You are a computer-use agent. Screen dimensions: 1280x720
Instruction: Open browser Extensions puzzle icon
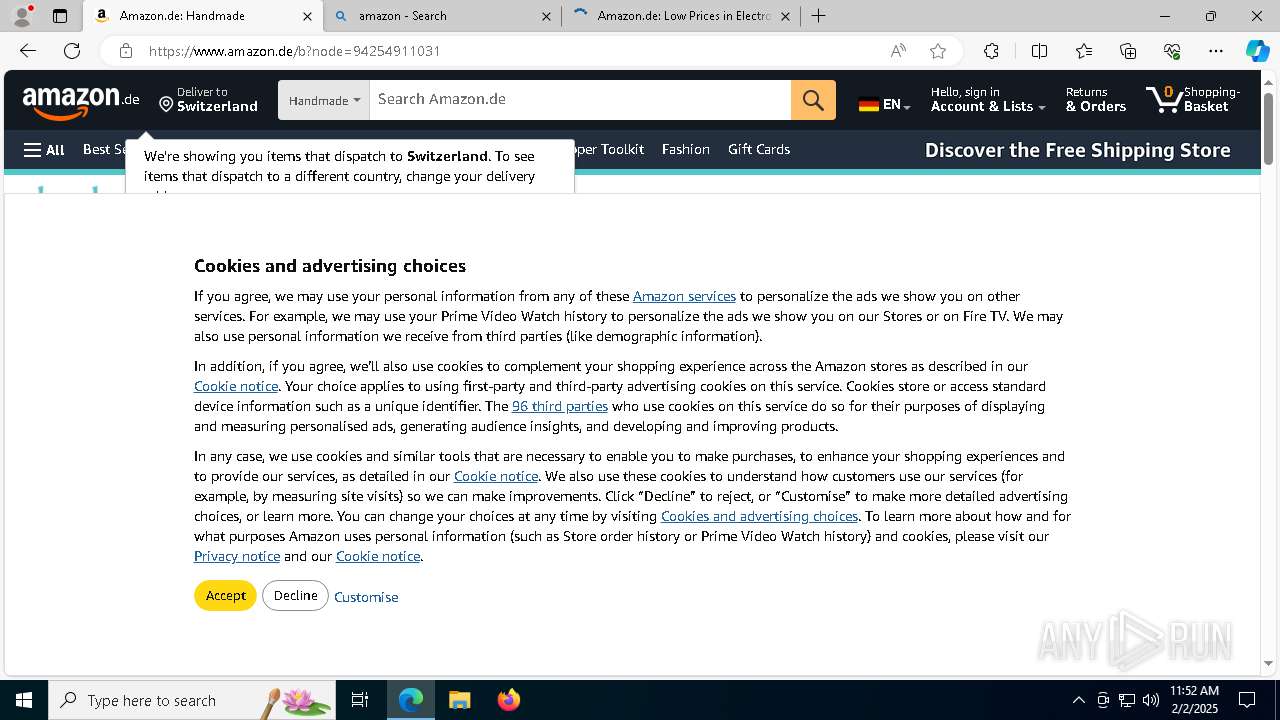[x=991, y=51]
